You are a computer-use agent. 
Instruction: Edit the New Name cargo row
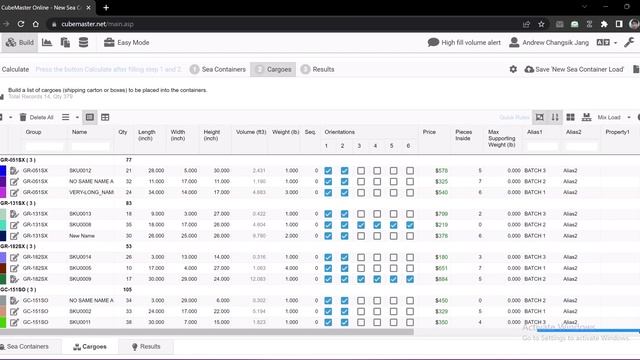pos(14,236)
